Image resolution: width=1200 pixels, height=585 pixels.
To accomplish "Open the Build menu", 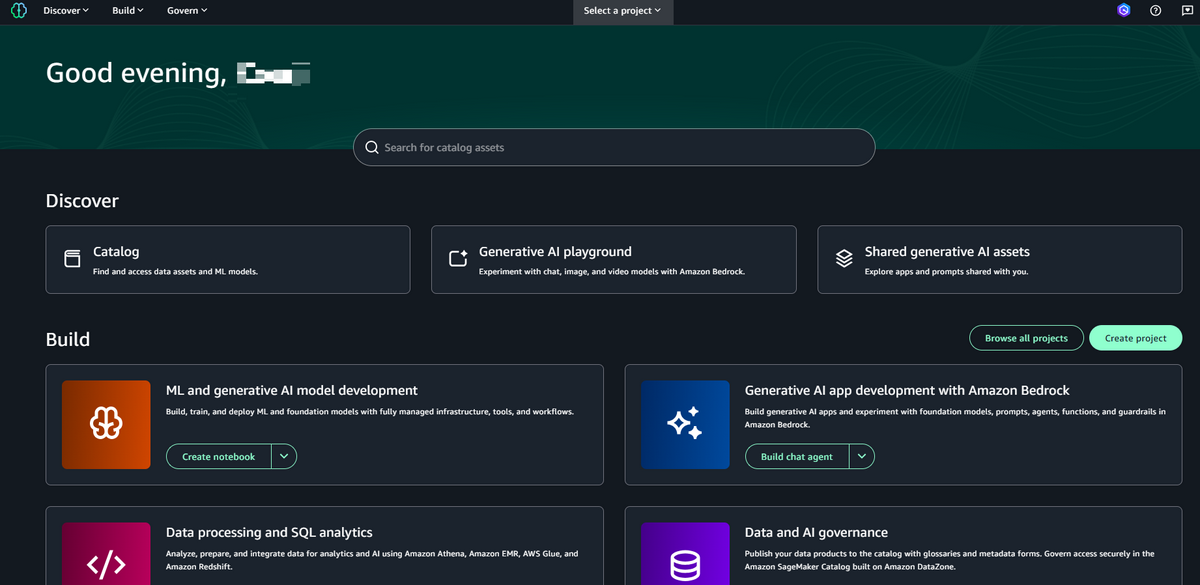I will 128,11.
